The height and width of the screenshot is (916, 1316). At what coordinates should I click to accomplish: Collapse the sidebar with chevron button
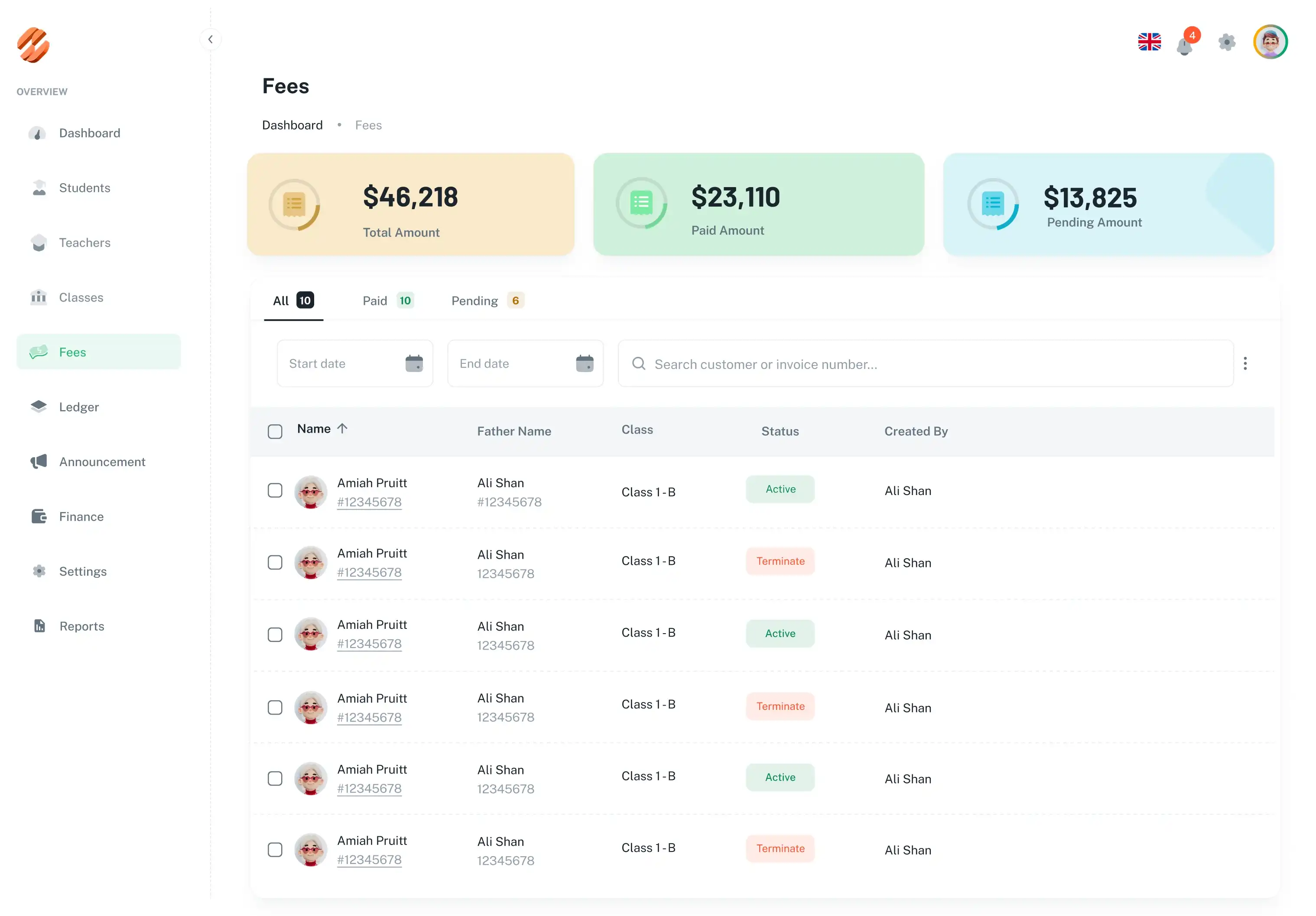click(210, 39)
